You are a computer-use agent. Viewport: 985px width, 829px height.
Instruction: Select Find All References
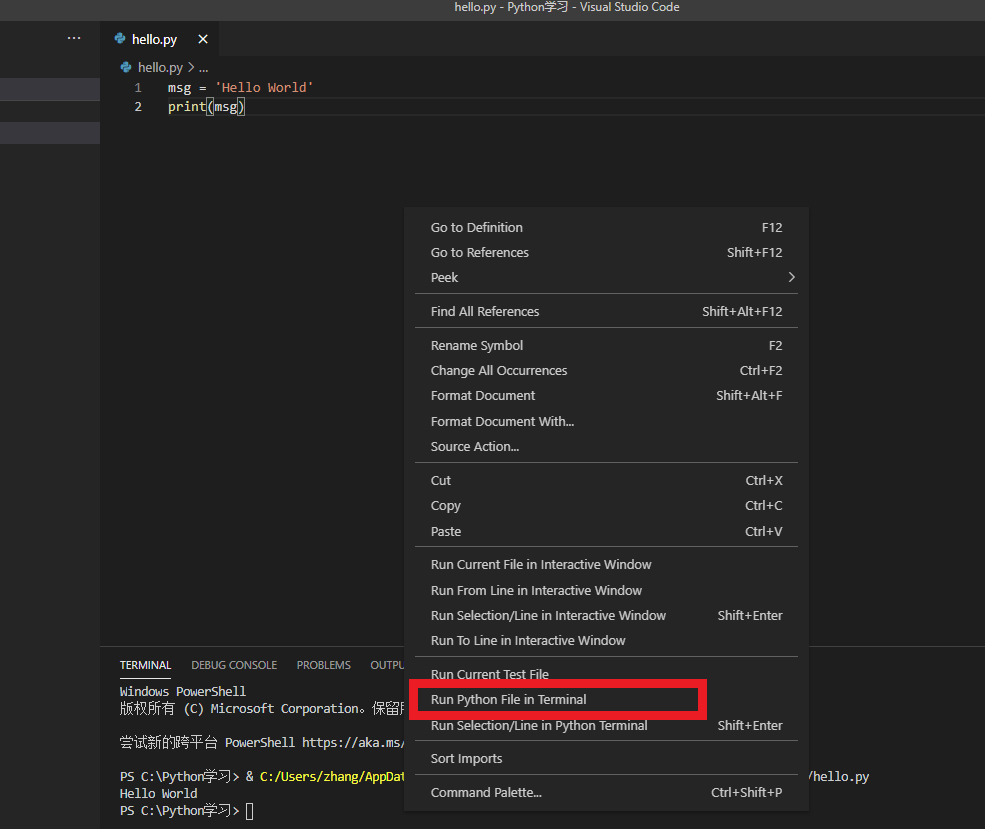point(606,312)
